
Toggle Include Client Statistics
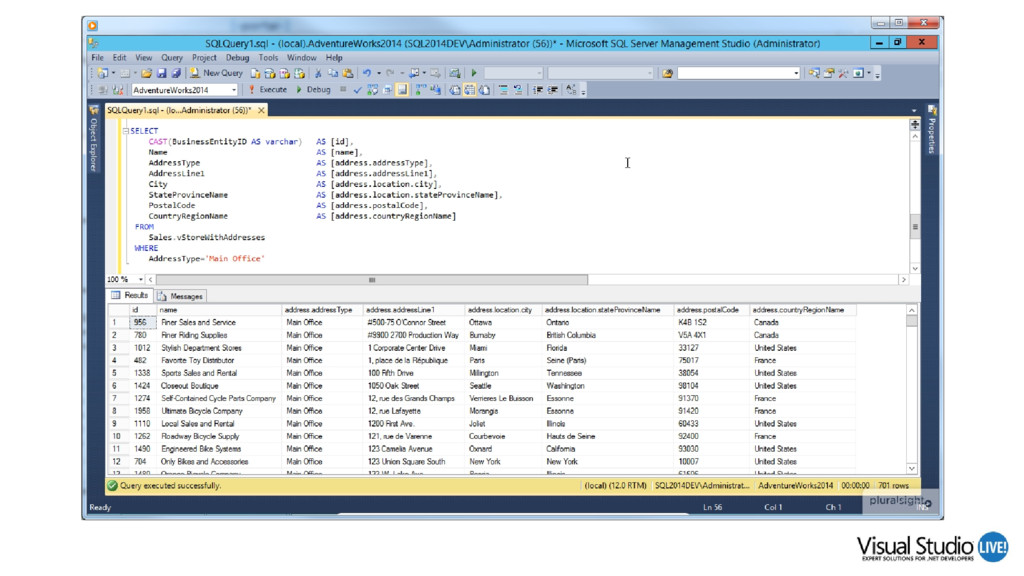(436, 90)
